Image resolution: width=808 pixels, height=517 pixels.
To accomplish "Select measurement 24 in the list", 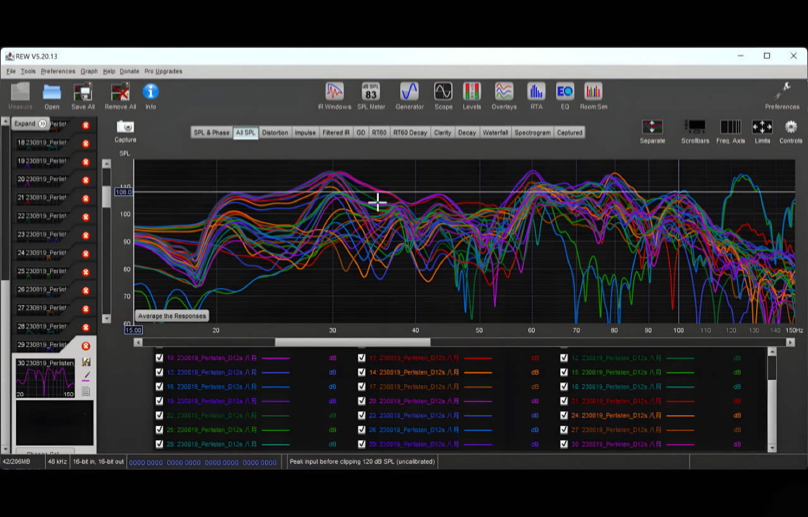I will 41,253.
